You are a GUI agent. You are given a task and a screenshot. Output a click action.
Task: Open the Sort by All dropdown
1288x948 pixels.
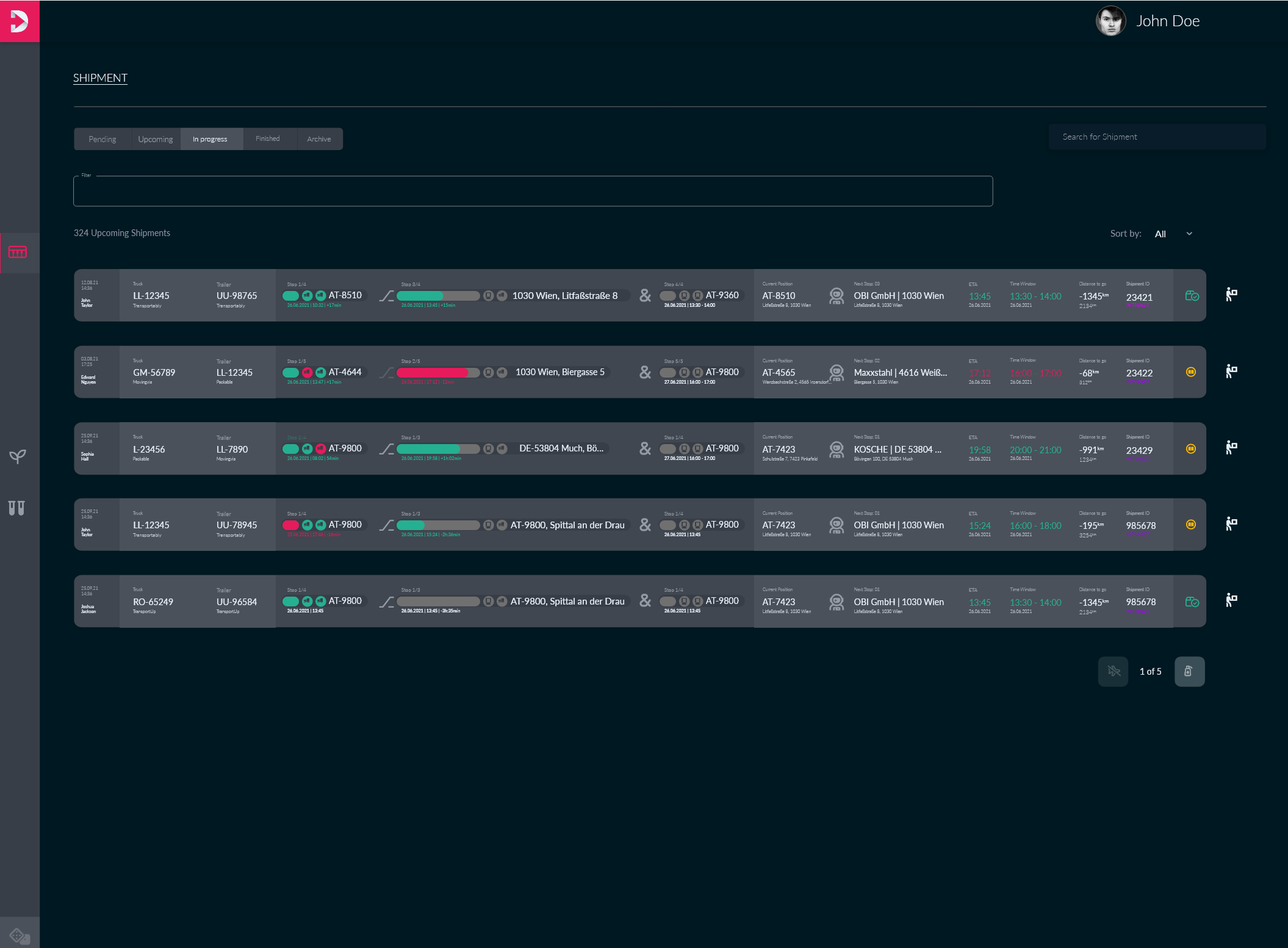tap(1173, 234)
